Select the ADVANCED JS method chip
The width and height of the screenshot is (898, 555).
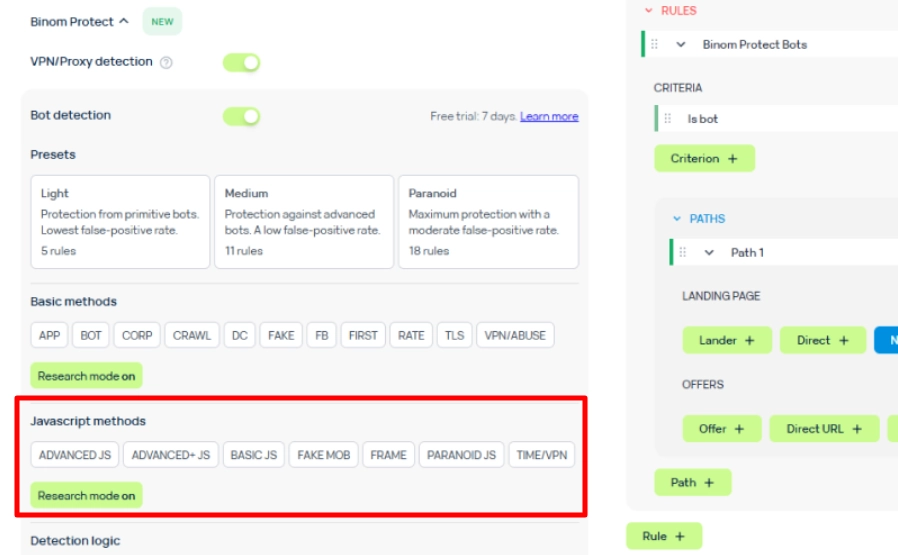click(x=74, y=455)
